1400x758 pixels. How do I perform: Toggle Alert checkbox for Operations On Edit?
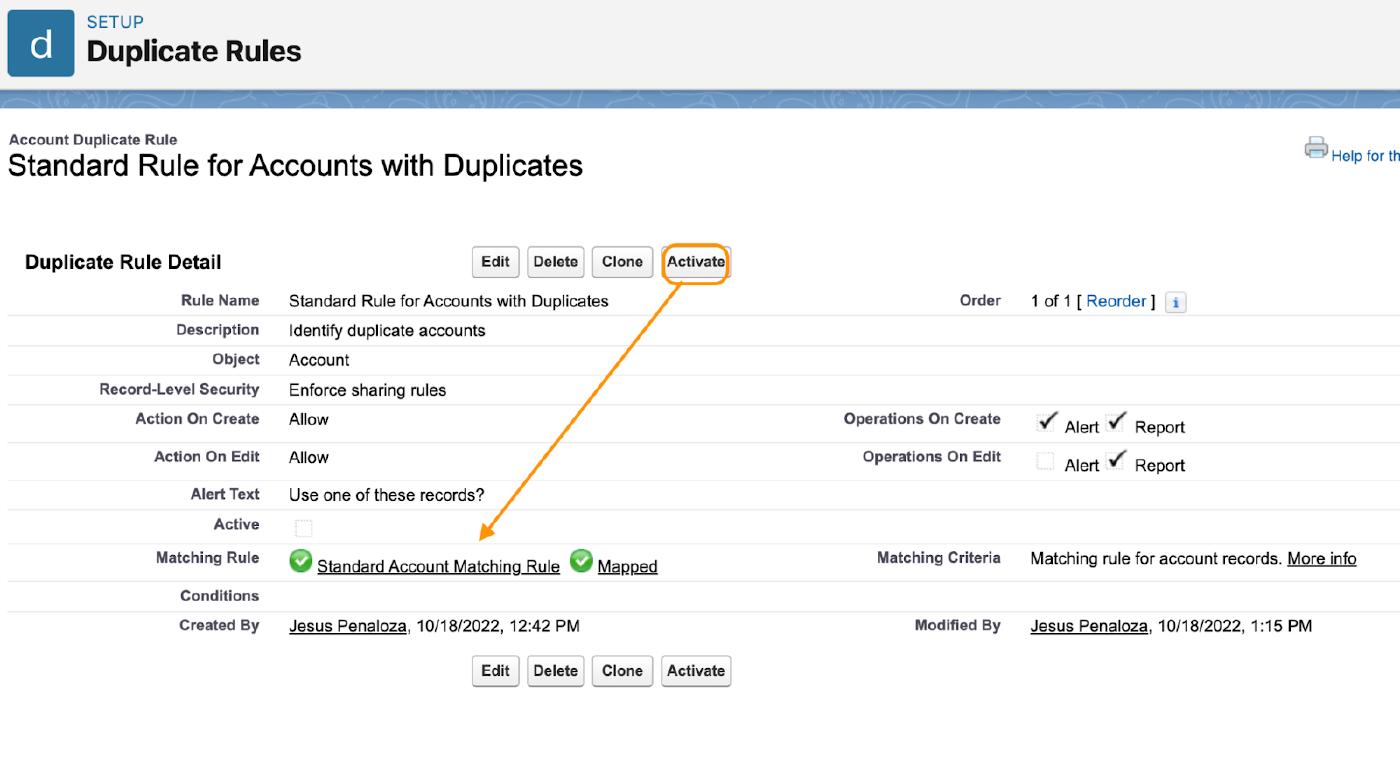pos(1046,461)
